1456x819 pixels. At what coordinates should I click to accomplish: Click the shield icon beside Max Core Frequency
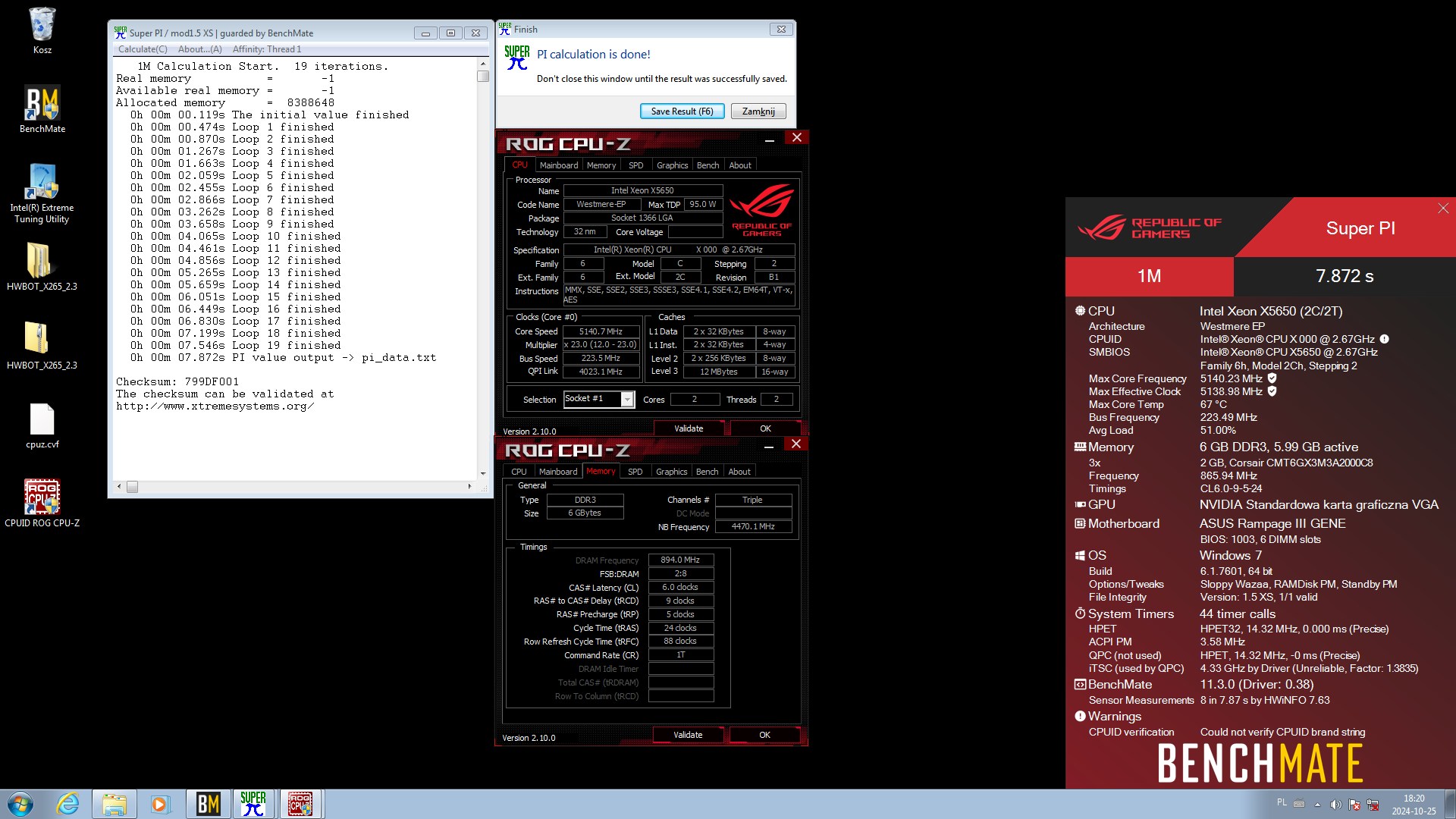tap(1272, 378)
